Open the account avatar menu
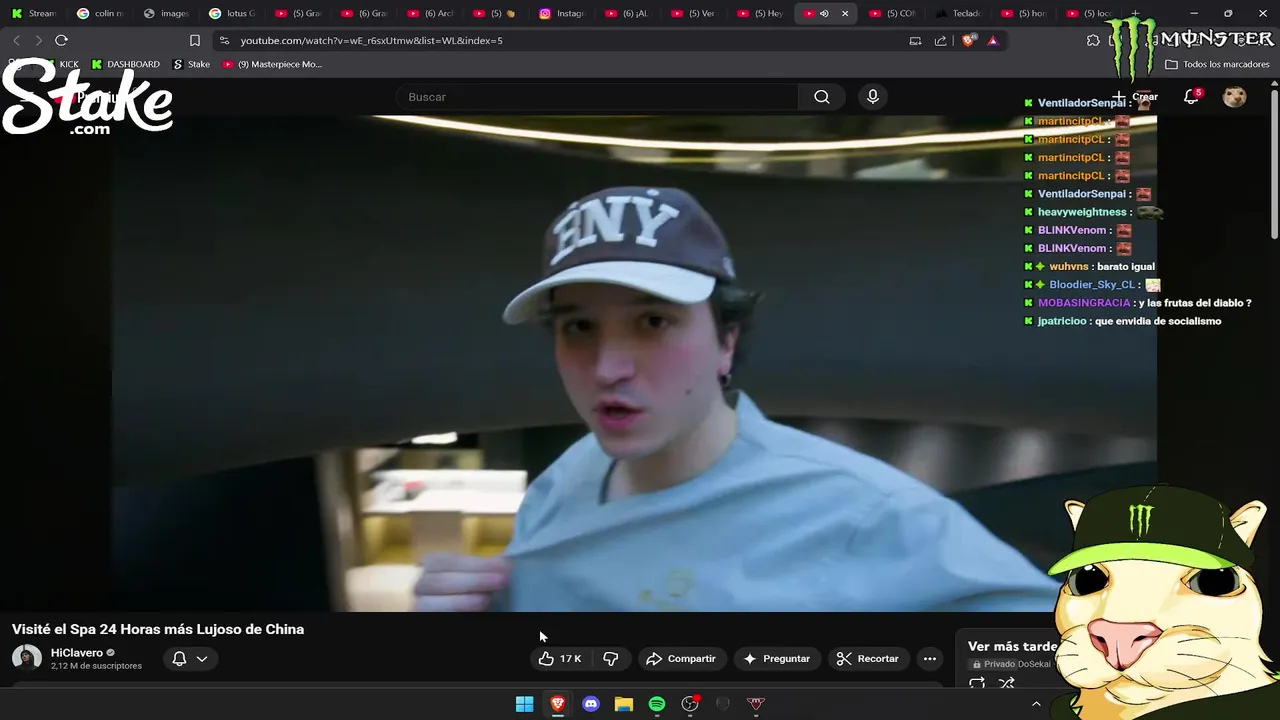Screen dimensions: 1280x720 click(1235, 97)
